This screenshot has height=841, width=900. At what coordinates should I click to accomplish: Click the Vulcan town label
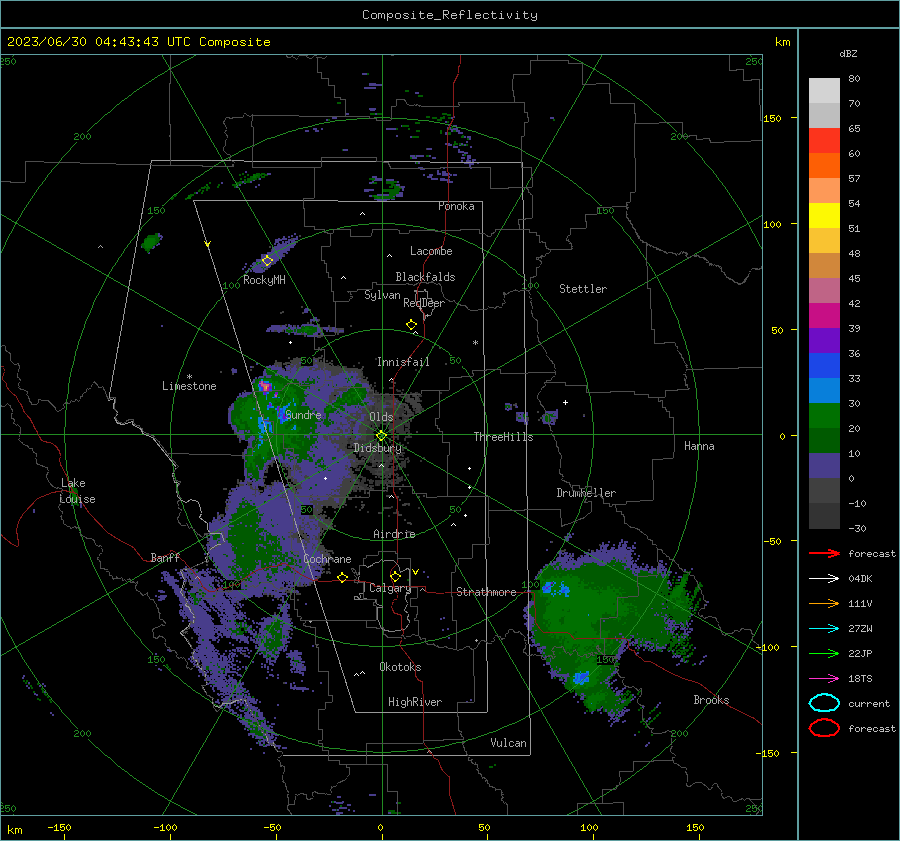[509, 743]
